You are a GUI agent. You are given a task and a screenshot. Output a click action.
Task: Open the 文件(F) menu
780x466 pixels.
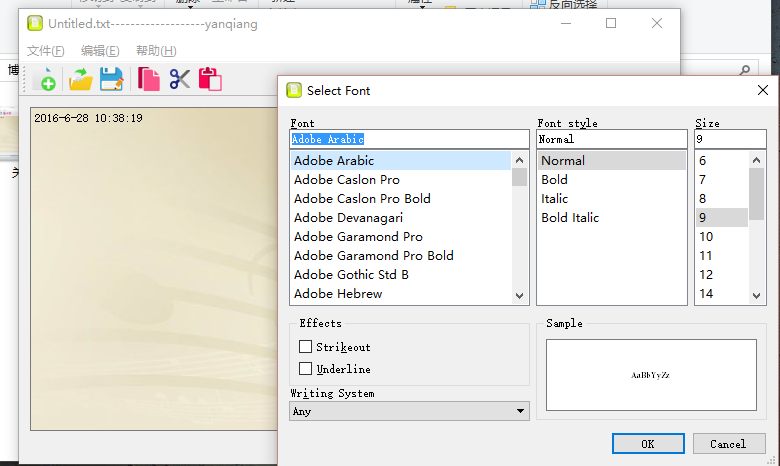coord(45,51)
